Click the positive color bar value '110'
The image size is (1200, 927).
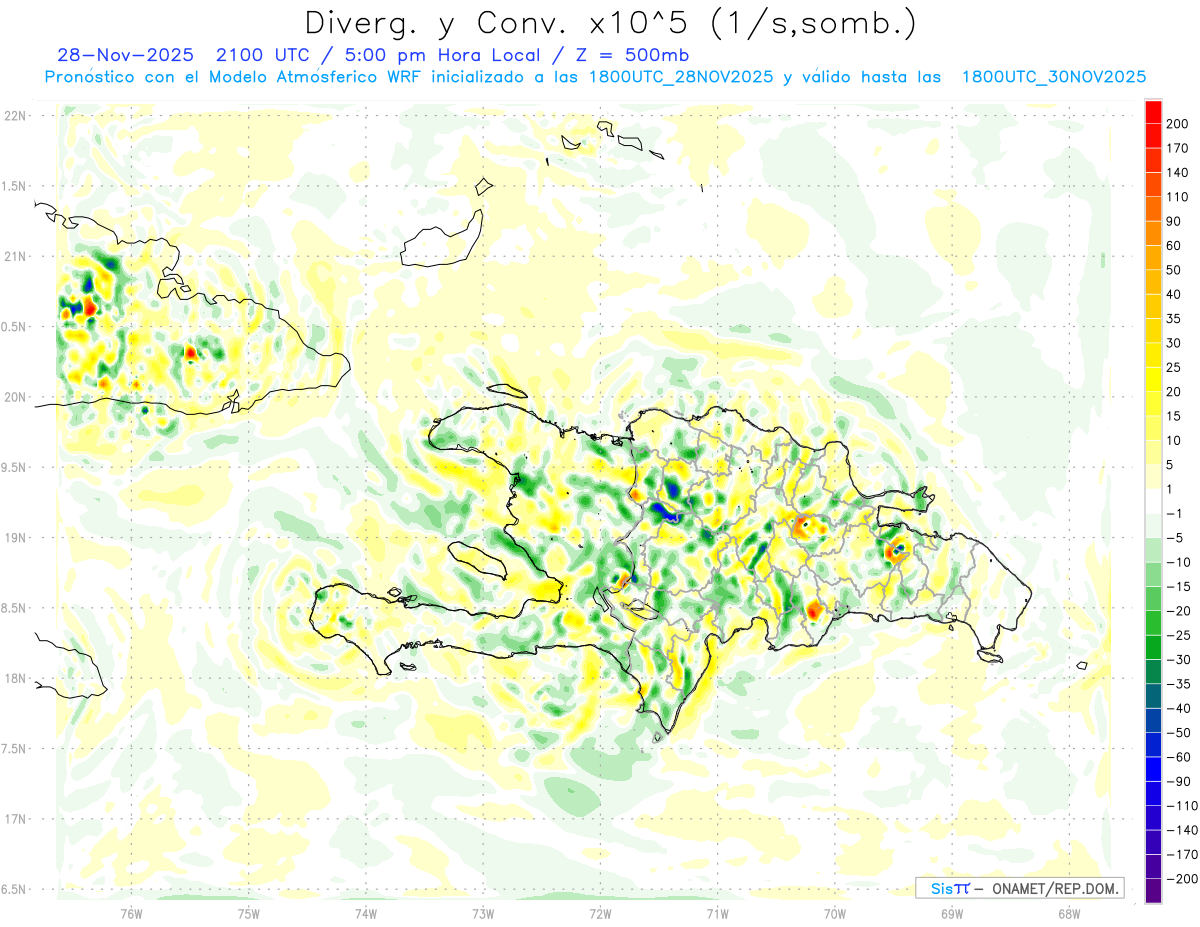(x=1178, y=197)
